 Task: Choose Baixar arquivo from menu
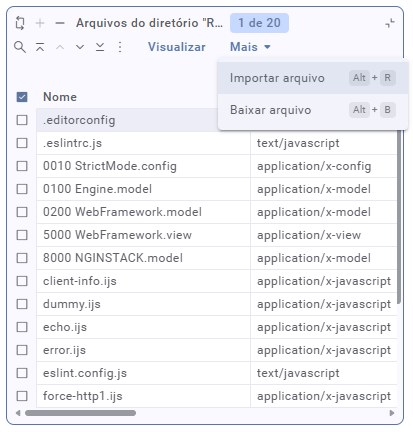[313, 110]
